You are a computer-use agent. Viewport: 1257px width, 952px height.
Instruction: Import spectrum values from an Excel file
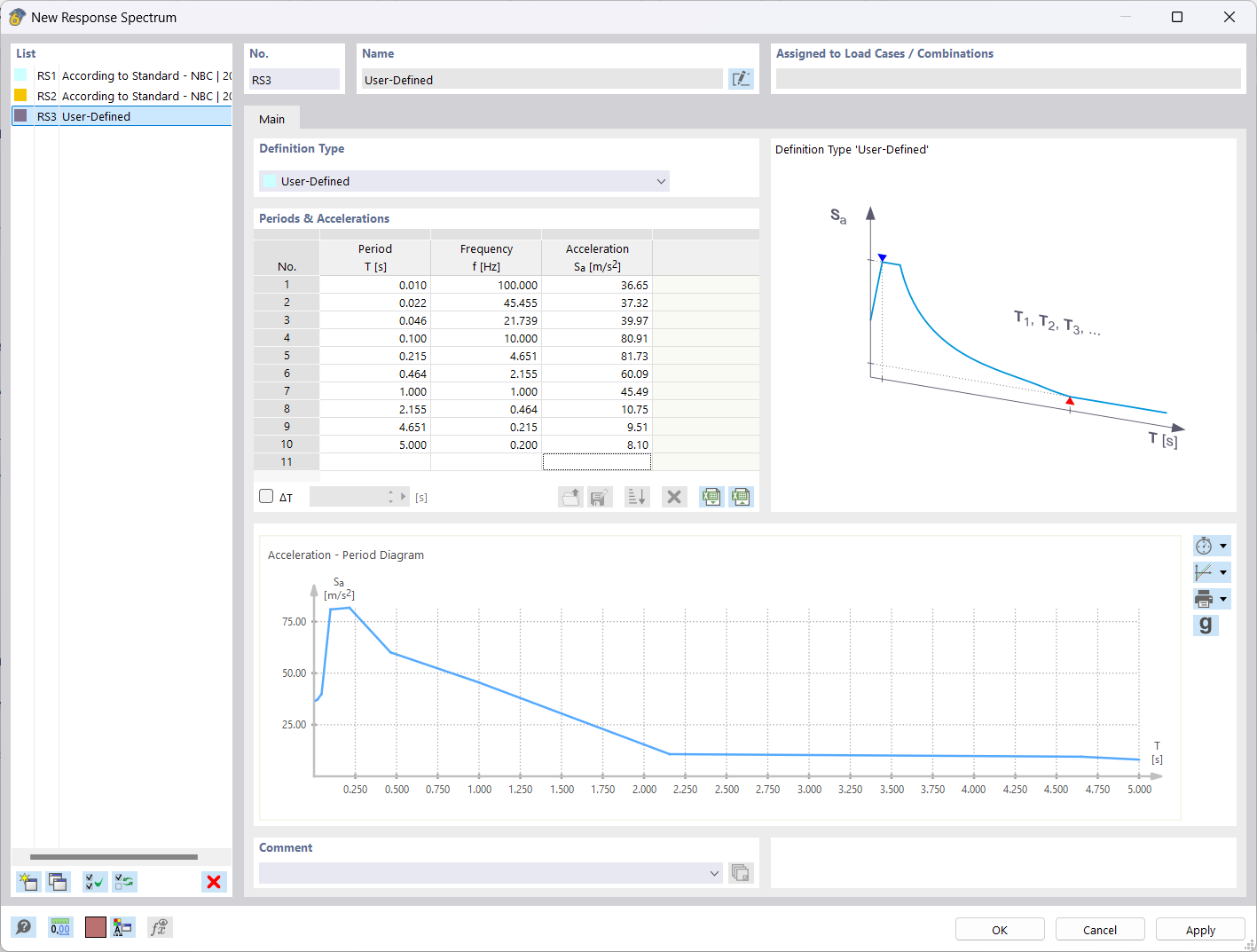(711, 497)
